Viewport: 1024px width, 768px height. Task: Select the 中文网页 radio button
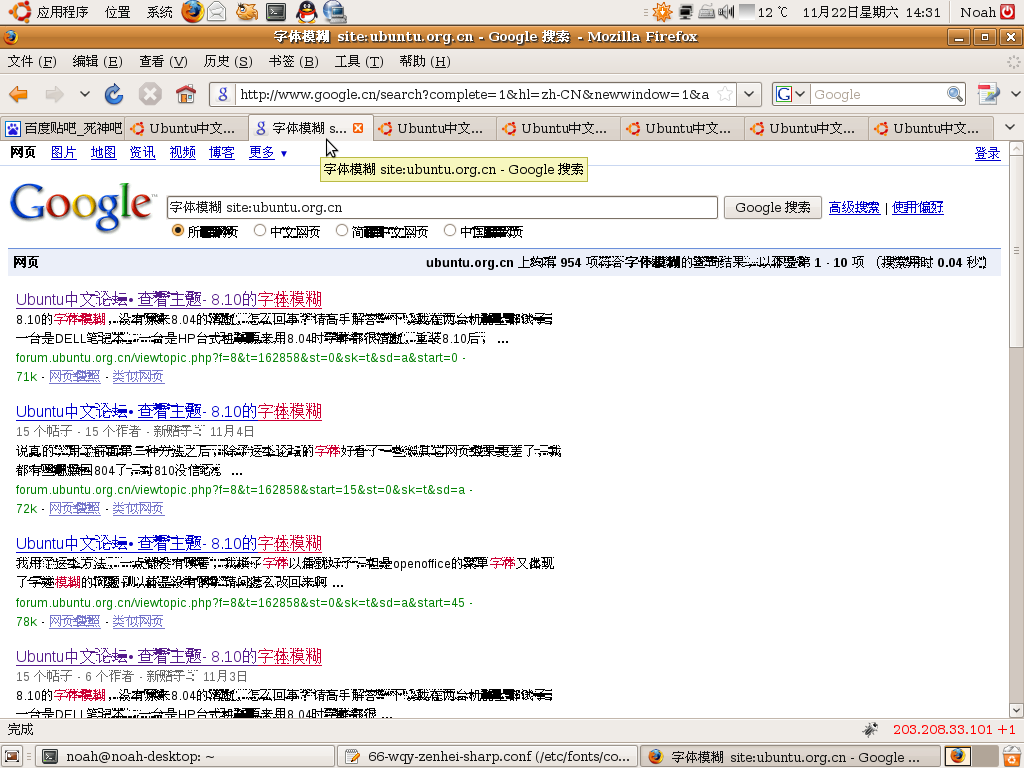[x=260, y=231]
